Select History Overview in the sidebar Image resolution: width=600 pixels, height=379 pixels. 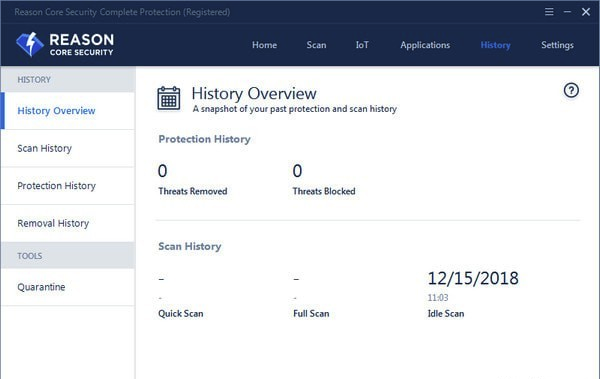tap(68, 111)
